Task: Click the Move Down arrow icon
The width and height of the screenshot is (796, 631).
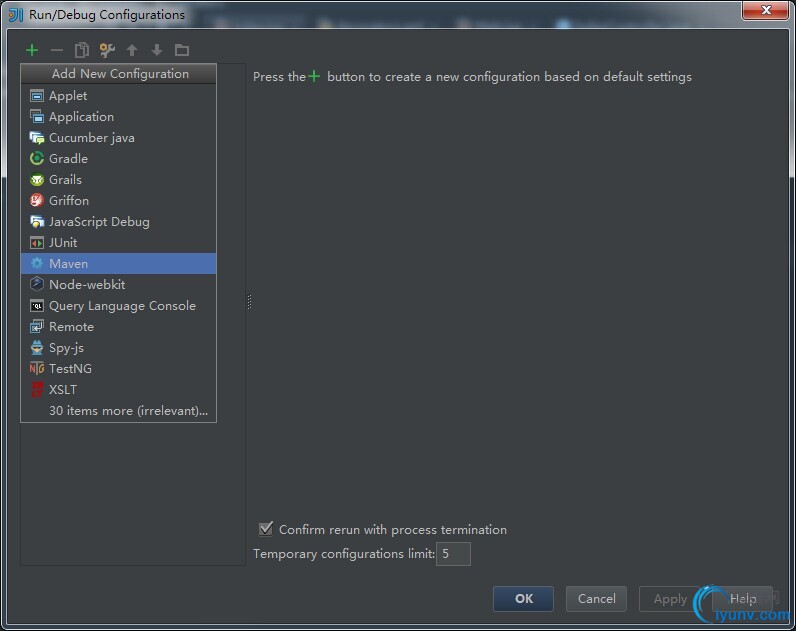Action: coord(157,50)
